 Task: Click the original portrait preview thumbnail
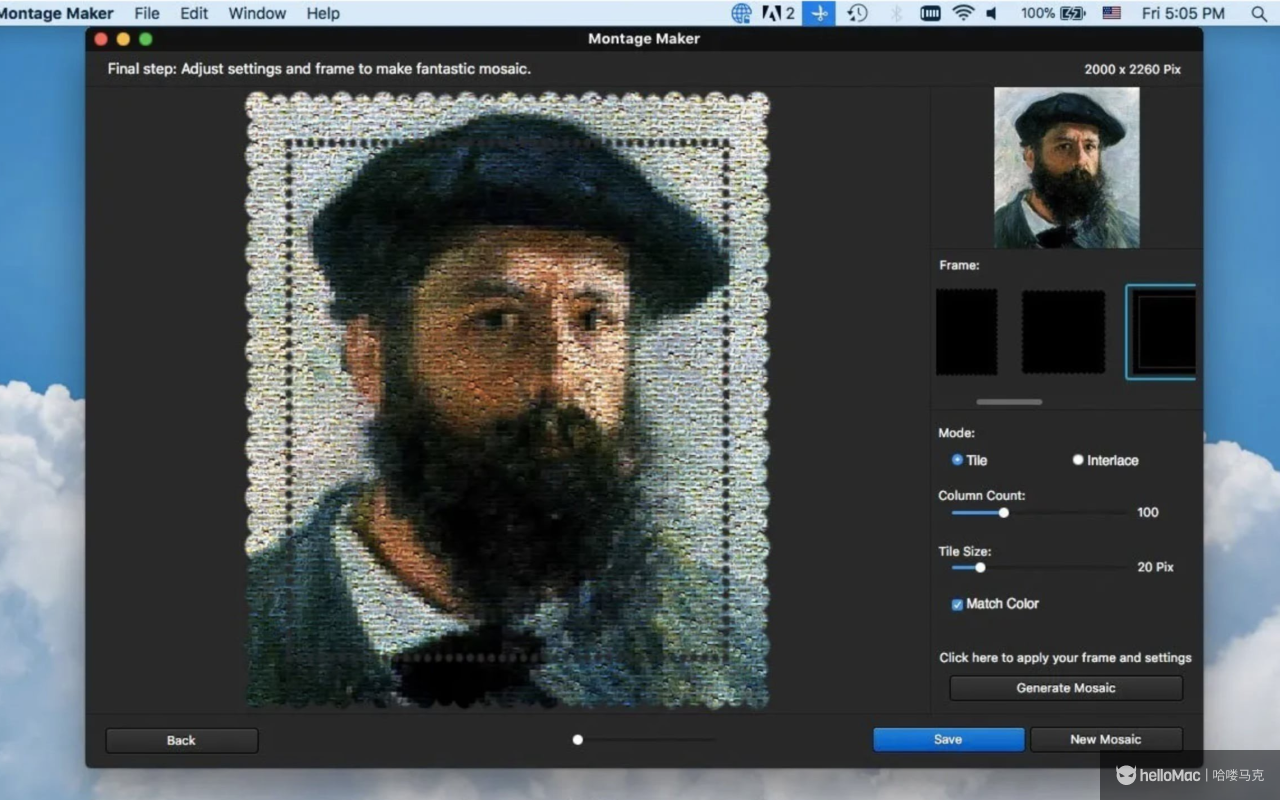click(1066, 168)
